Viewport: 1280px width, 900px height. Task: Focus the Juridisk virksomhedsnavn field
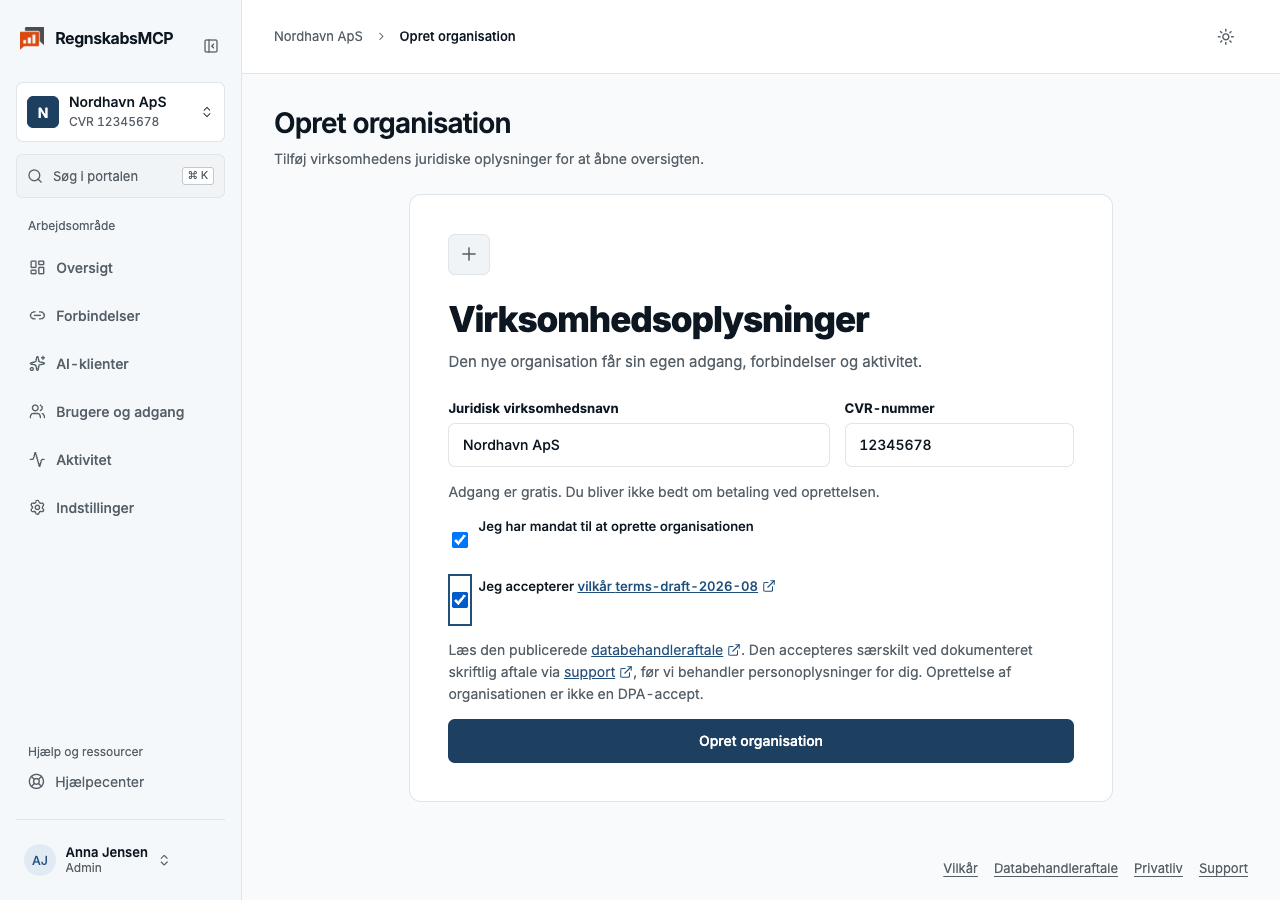pos(639,445)
